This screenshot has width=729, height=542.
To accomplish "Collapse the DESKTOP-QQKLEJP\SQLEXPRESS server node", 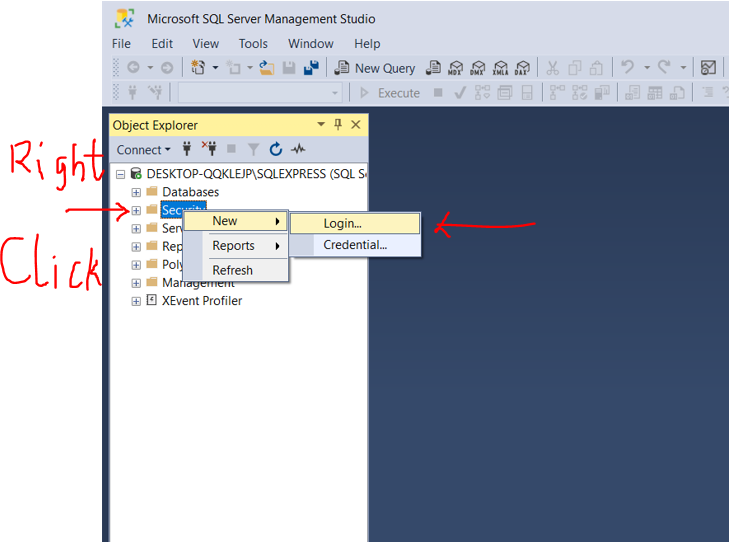I will coord(121,174).
